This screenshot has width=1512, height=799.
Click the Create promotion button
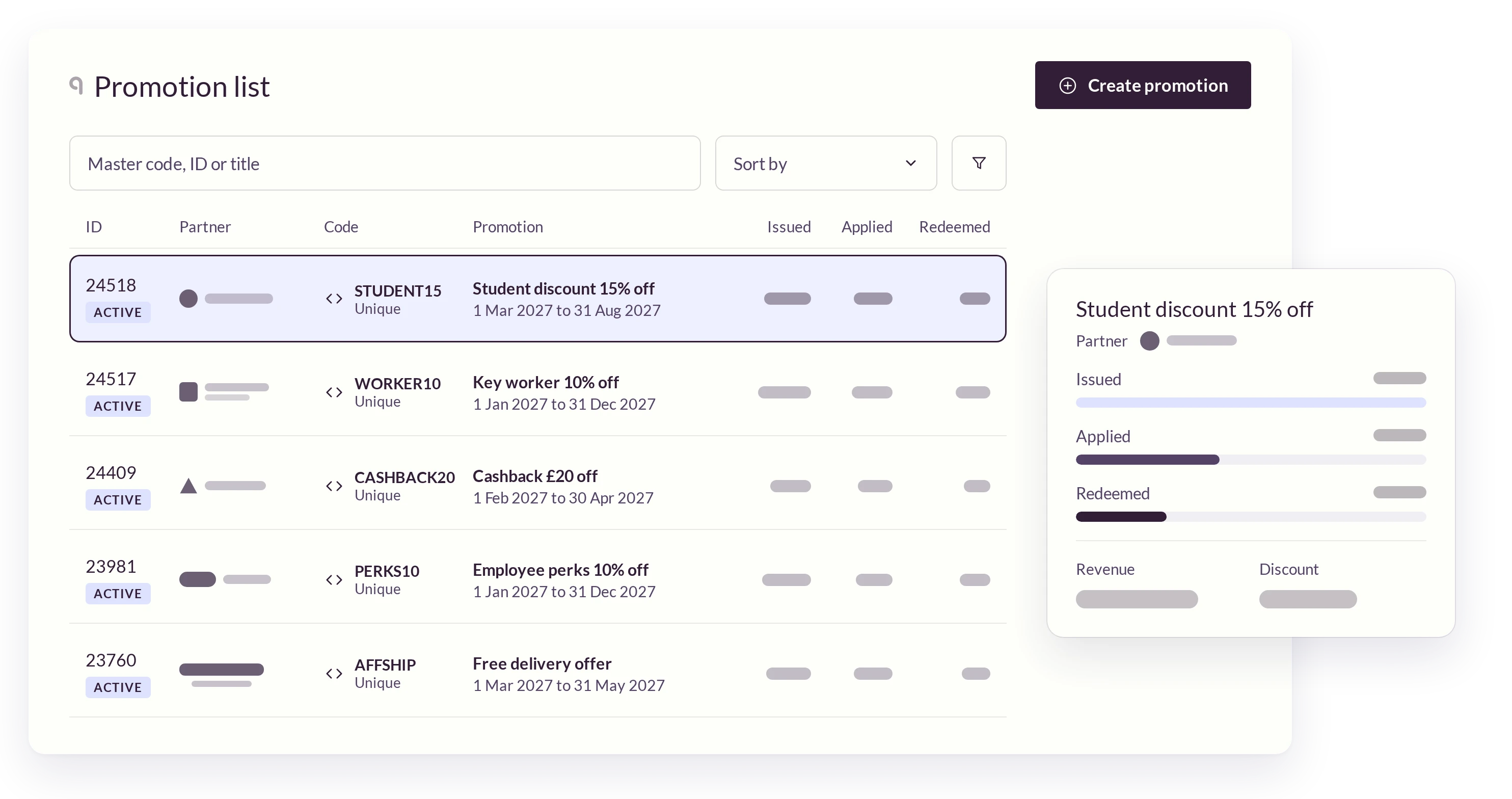pos(1142,85)
